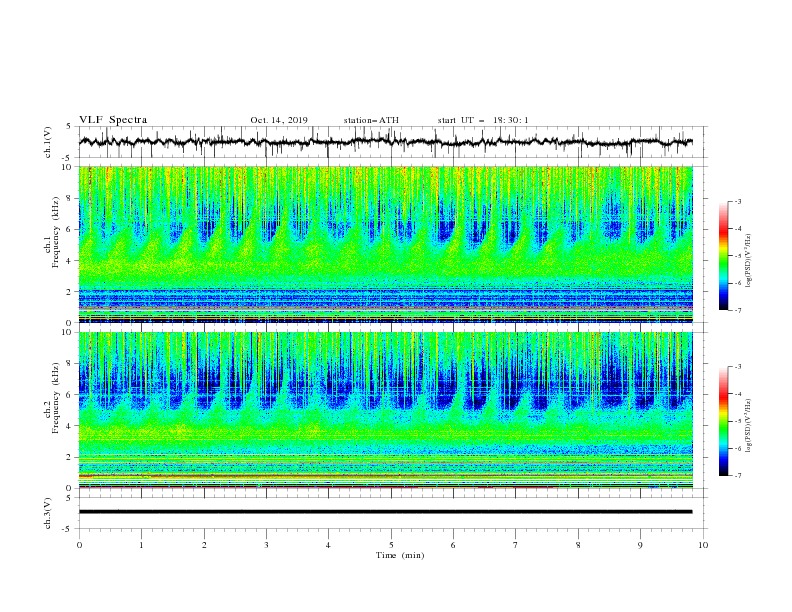The image size is (792, 612).
Task: Select the "start UT = 18:30:1" text
Action: 483,120
